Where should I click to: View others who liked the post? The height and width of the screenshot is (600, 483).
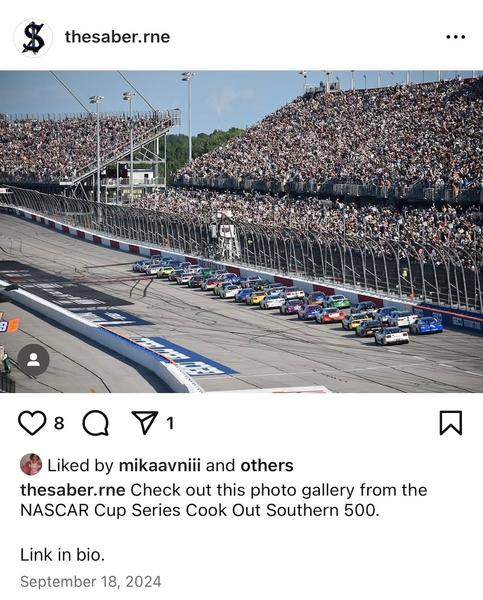tap(267, 466)
